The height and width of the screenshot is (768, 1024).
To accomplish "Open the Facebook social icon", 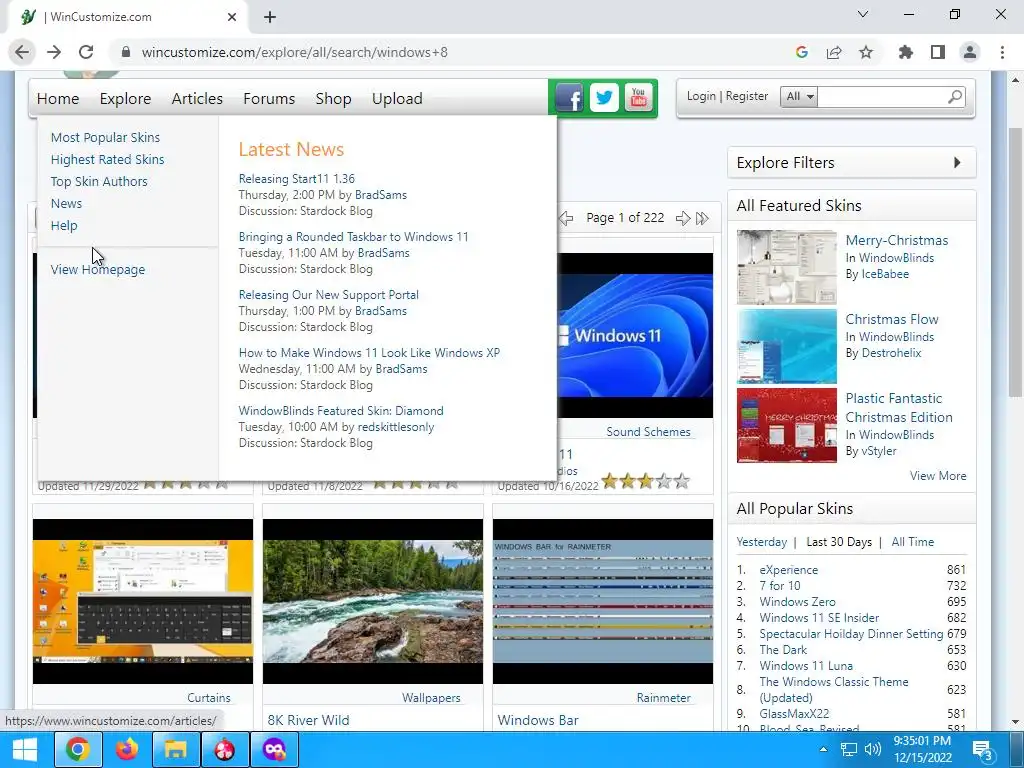I will click(569, 99).
